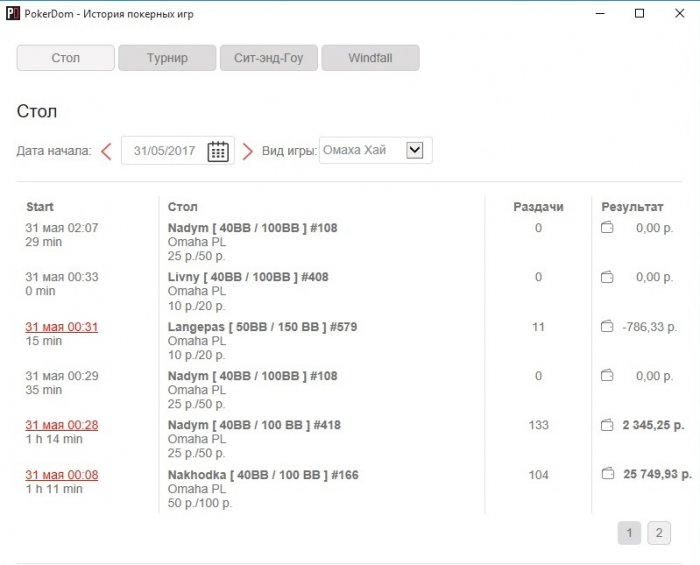Click table name Nadym [ 40BB / 100 BB ] #418

[254, 425]
